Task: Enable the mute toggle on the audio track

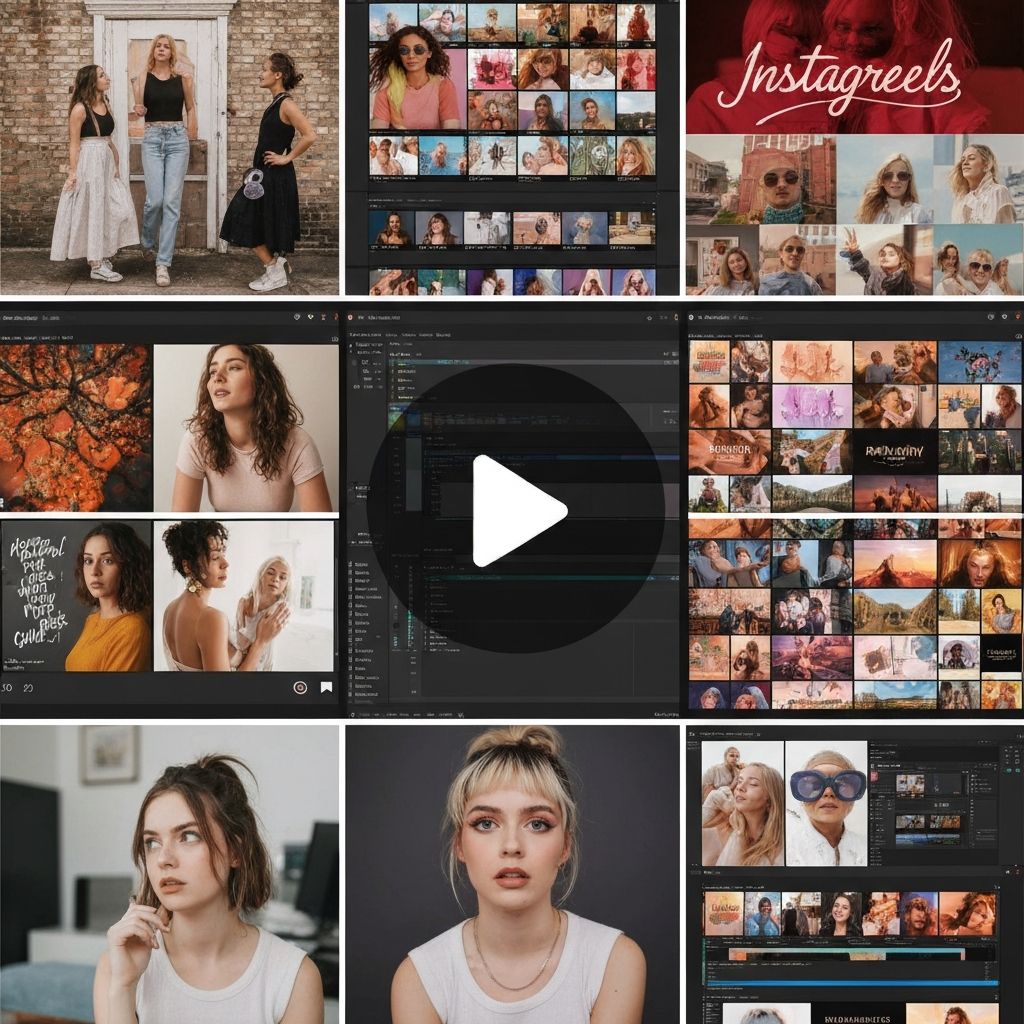Action: 708,976
